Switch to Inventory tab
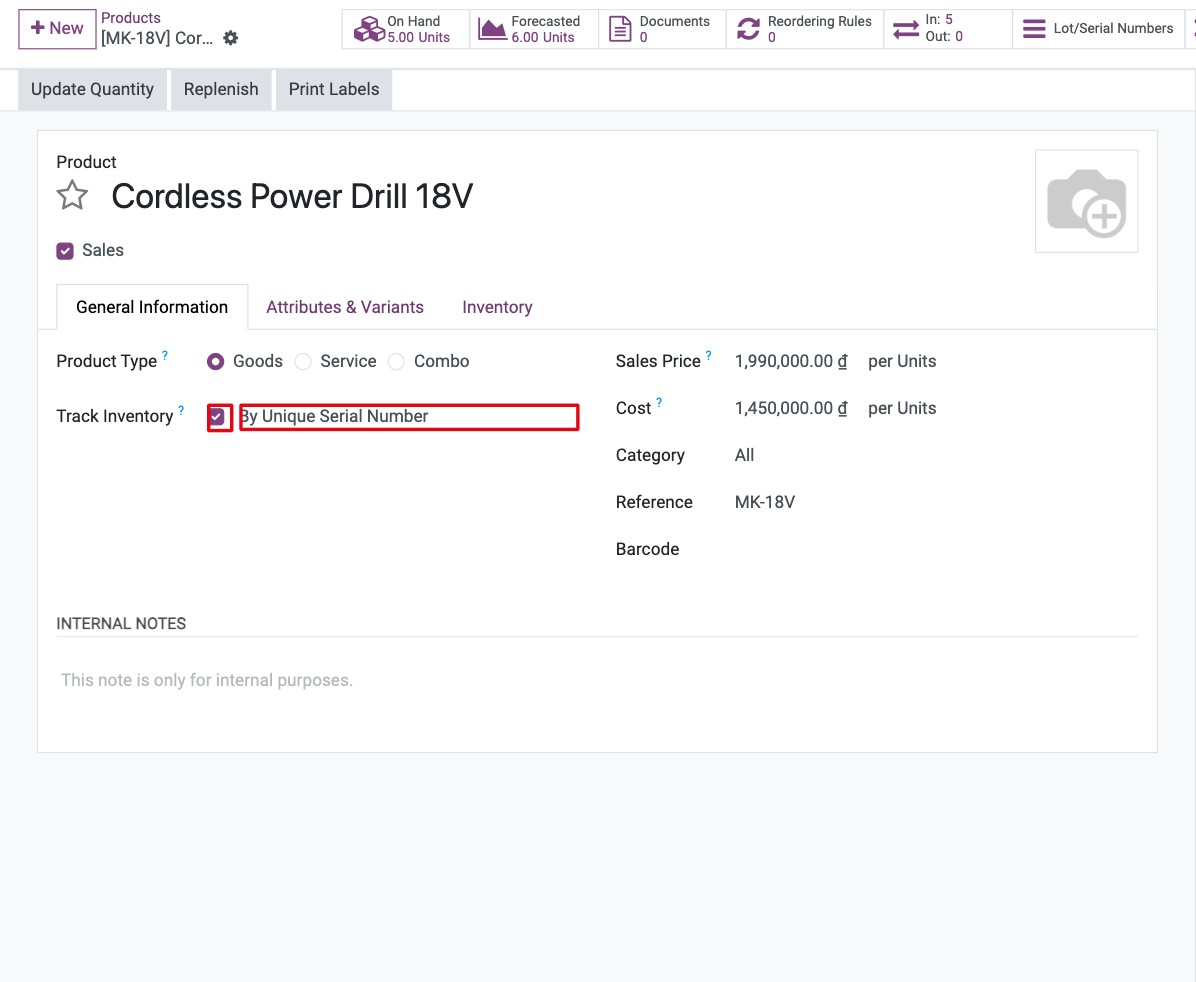Image resolution: width=1196 pixels, height=982 pixels. tap(497, 307)
